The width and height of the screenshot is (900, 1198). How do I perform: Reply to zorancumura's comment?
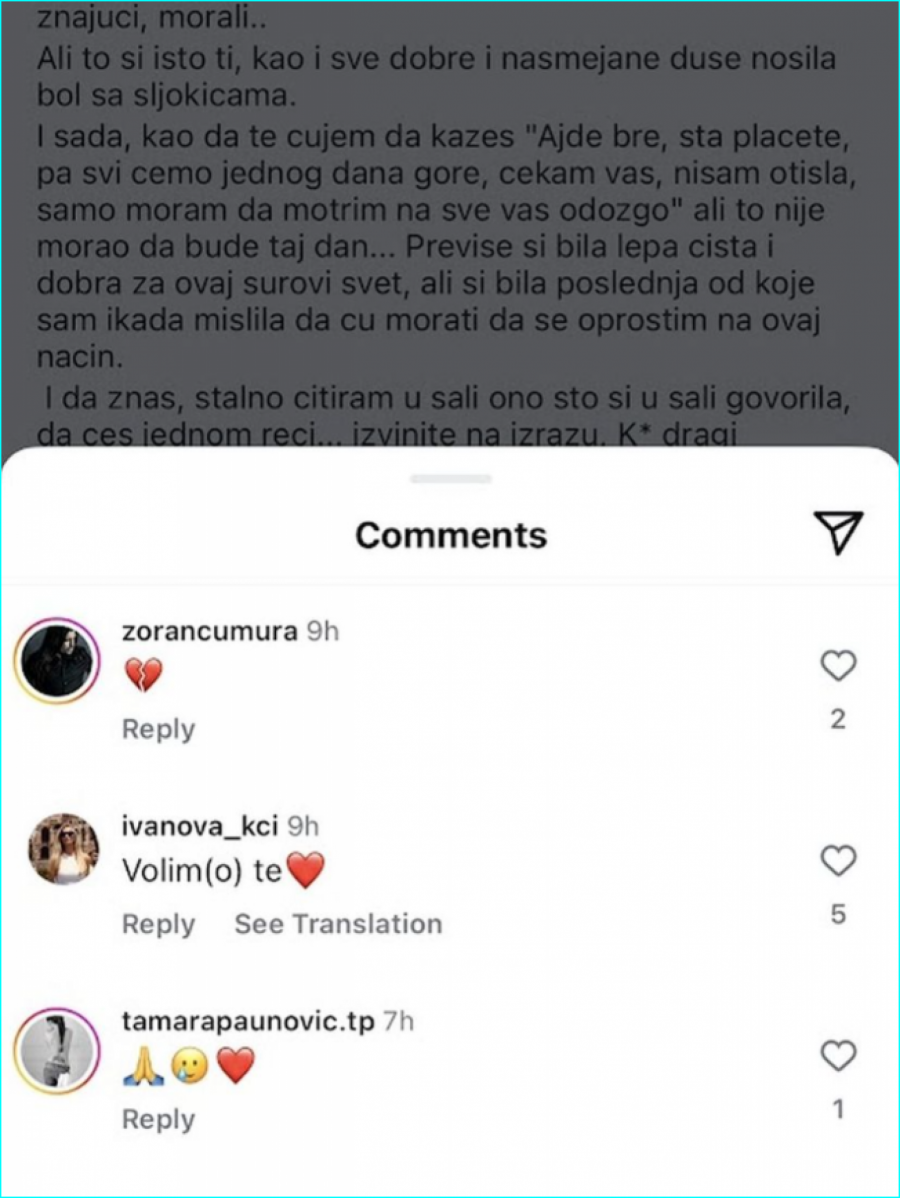pos(157,729)
